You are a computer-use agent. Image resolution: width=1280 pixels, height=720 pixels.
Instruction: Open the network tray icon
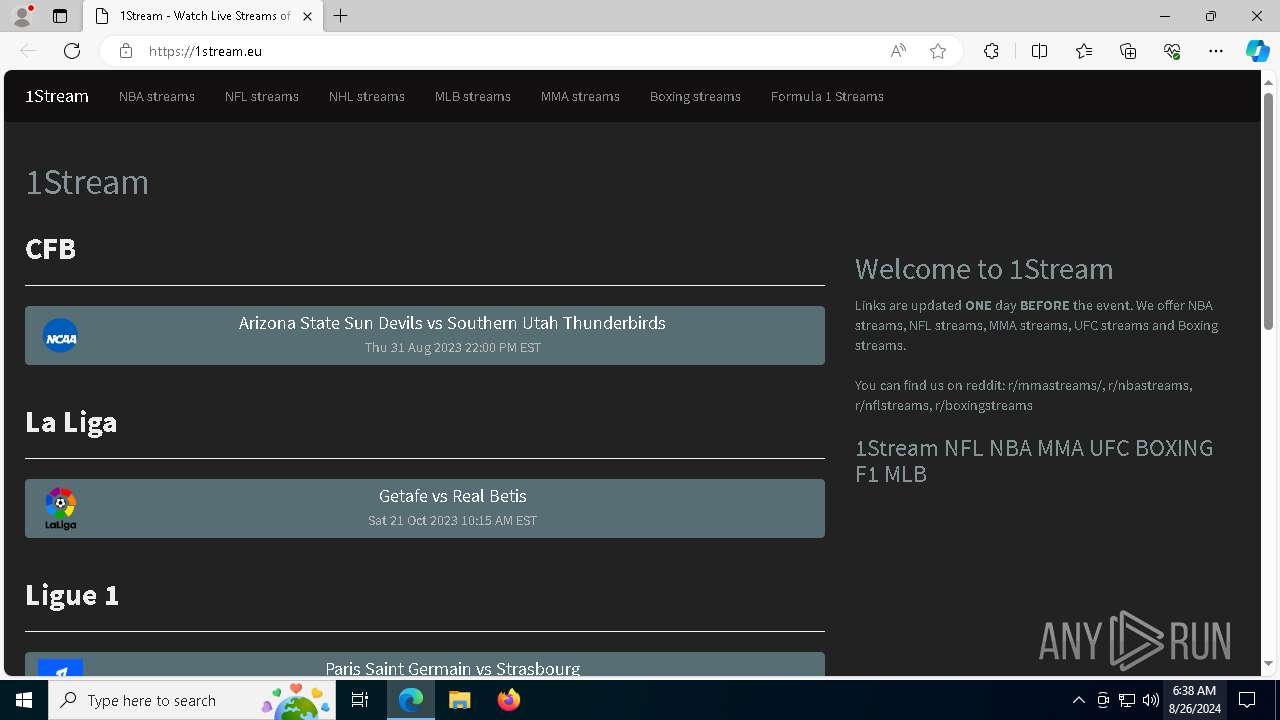click(1127, 700)
